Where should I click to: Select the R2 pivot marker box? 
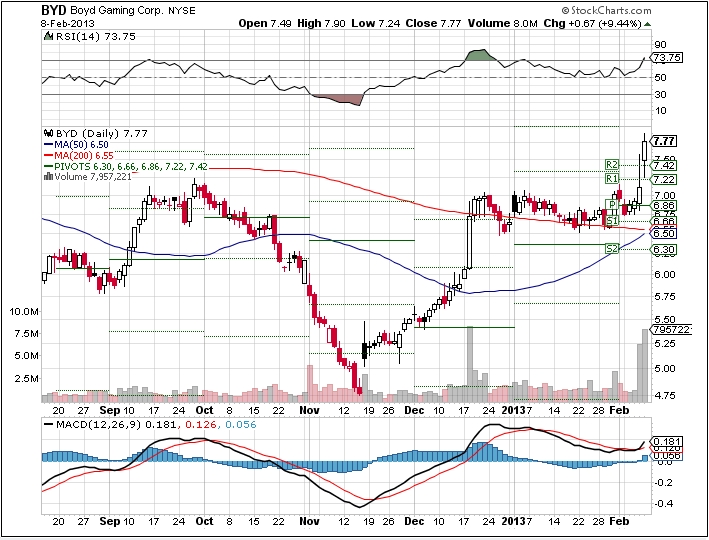pos(611,165)
